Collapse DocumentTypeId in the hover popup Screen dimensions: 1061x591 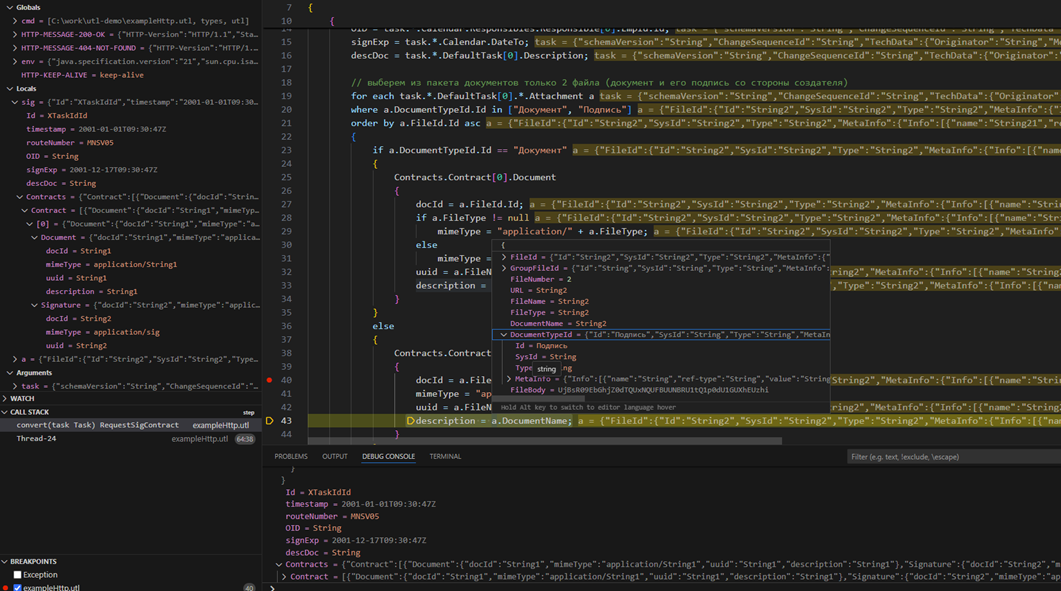pyautogui.click(x=504, y=334)
